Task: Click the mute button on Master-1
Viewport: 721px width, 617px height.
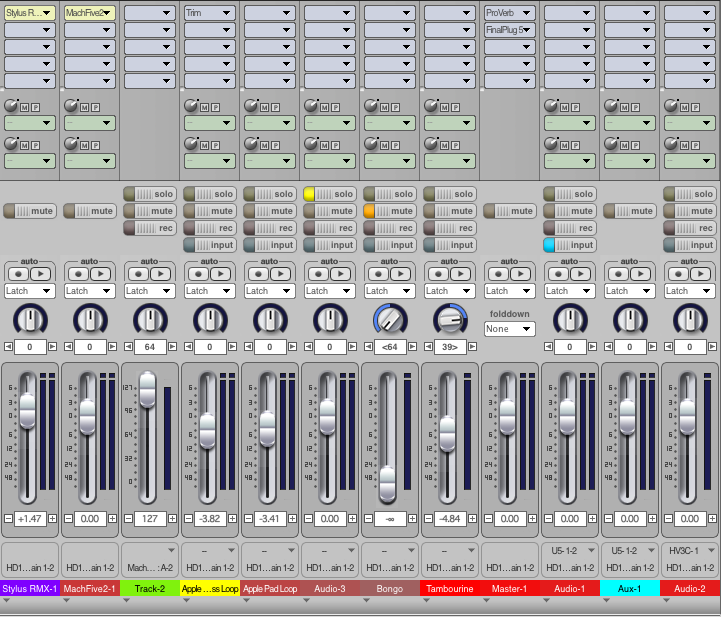Action: coord(509,211)
